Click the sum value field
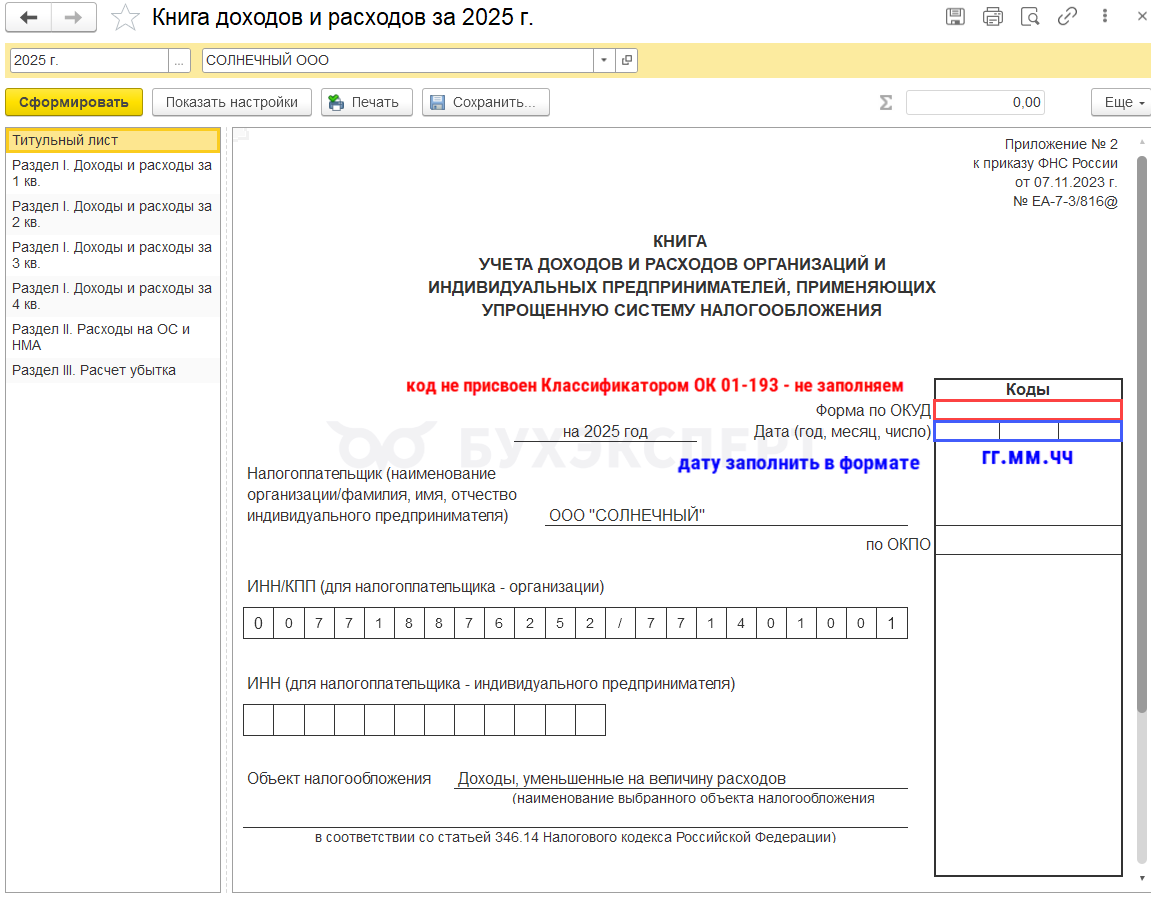This screenshot has width=1151, height=899. coord(975,102)
